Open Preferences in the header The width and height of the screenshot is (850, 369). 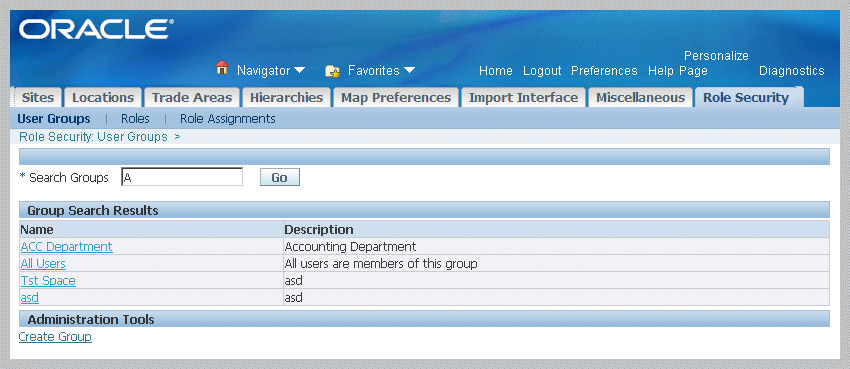point(604,71)
